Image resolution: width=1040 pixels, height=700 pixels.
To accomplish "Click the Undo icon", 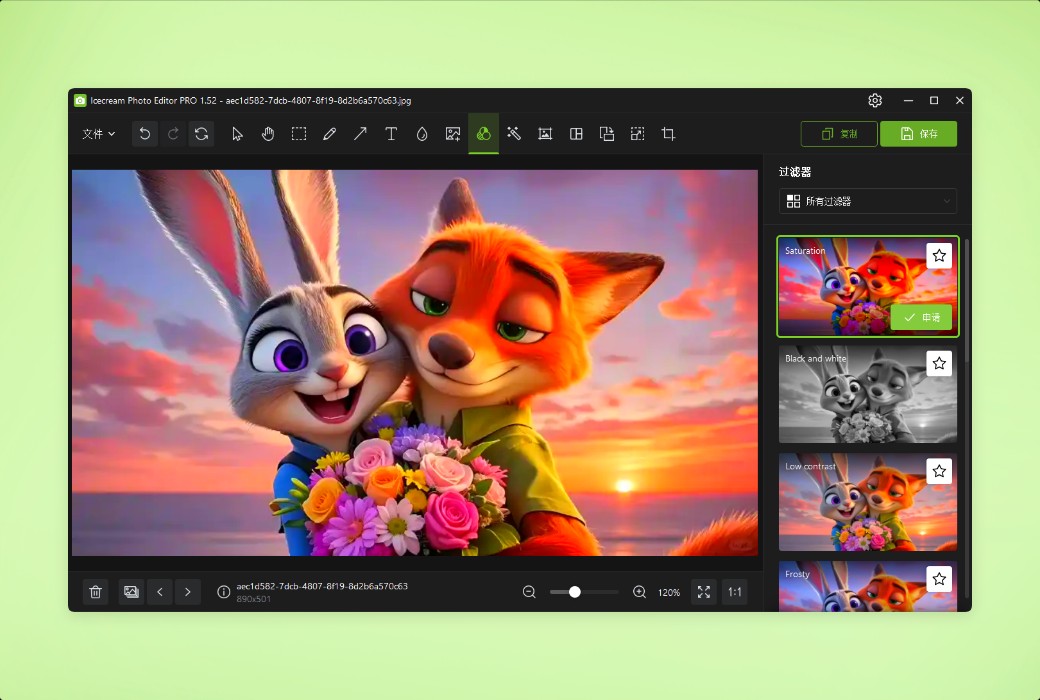I will point(144,133).
